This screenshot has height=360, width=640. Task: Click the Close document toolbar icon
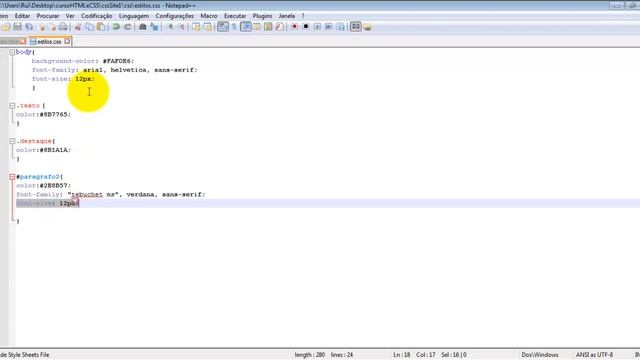pyautogui.click(x=41, y=27)
